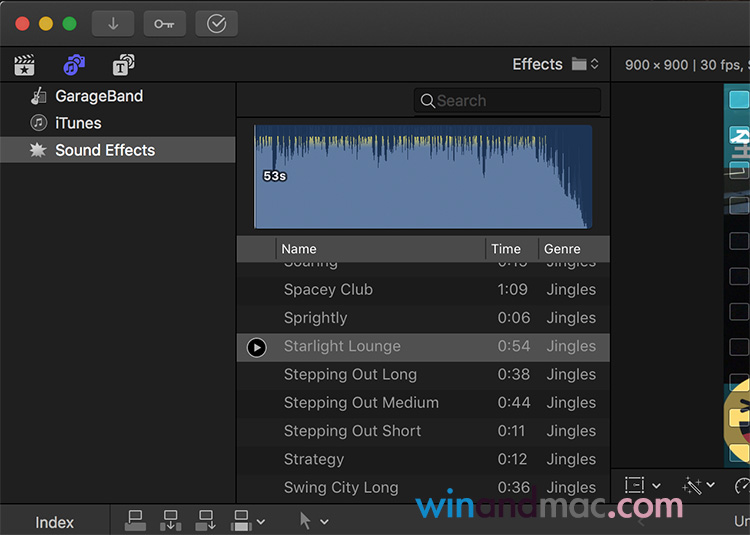Play the Starlight Lounge preview
This screenshot has width=750, height=535.
pos(257,347)
